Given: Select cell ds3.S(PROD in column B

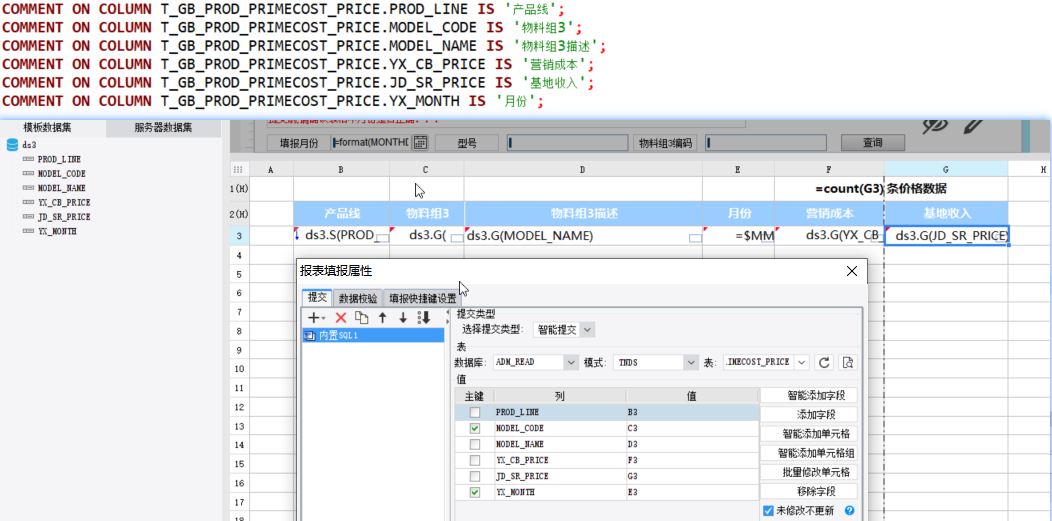Looking at the screenshot, I should [341, 235].
